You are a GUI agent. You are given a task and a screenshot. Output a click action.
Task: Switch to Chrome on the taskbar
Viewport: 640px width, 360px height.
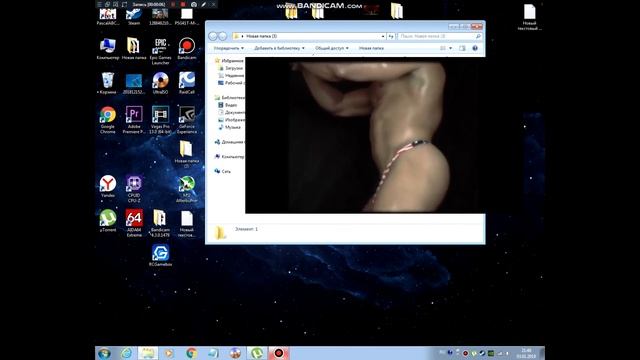tap(191, 353)
